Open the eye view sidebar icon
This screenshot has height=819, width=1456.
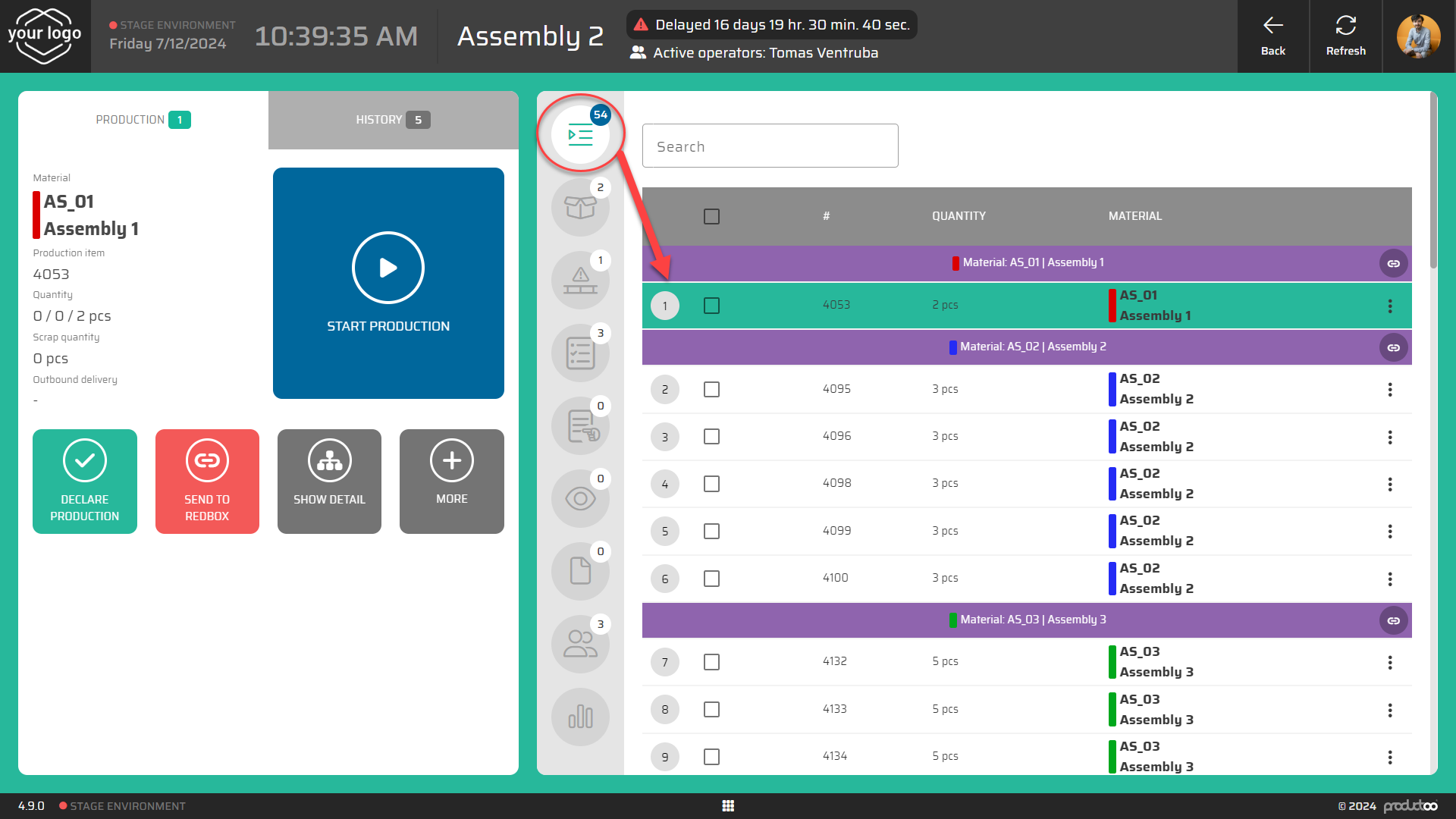(x=580, y=499)
